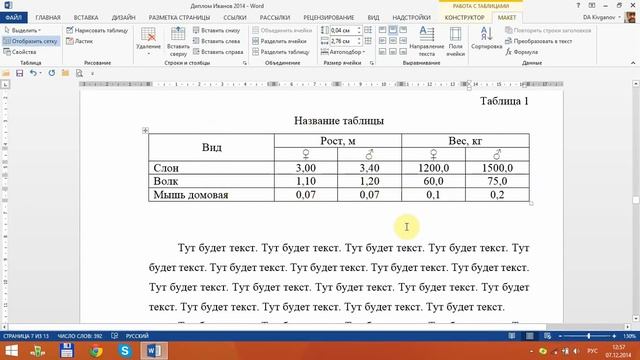Click Преобразовать в текст (convert to text)
Viewport: 640px width, 360px height.
(539, 41)
